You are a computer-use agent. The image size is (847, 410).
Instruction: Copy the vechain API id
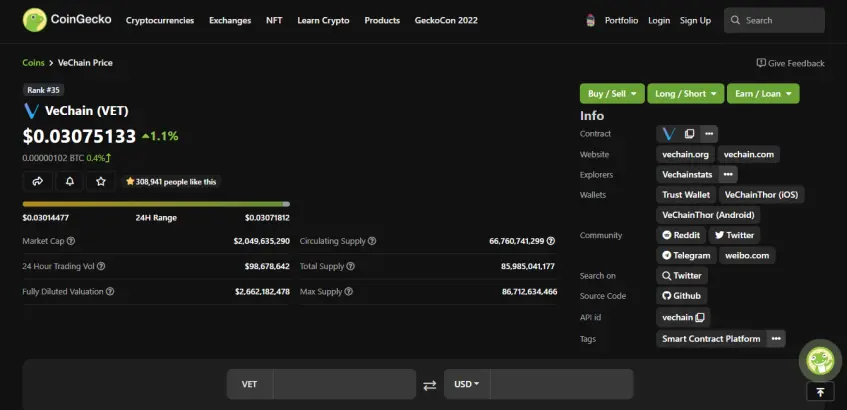[x=700, y=318]
